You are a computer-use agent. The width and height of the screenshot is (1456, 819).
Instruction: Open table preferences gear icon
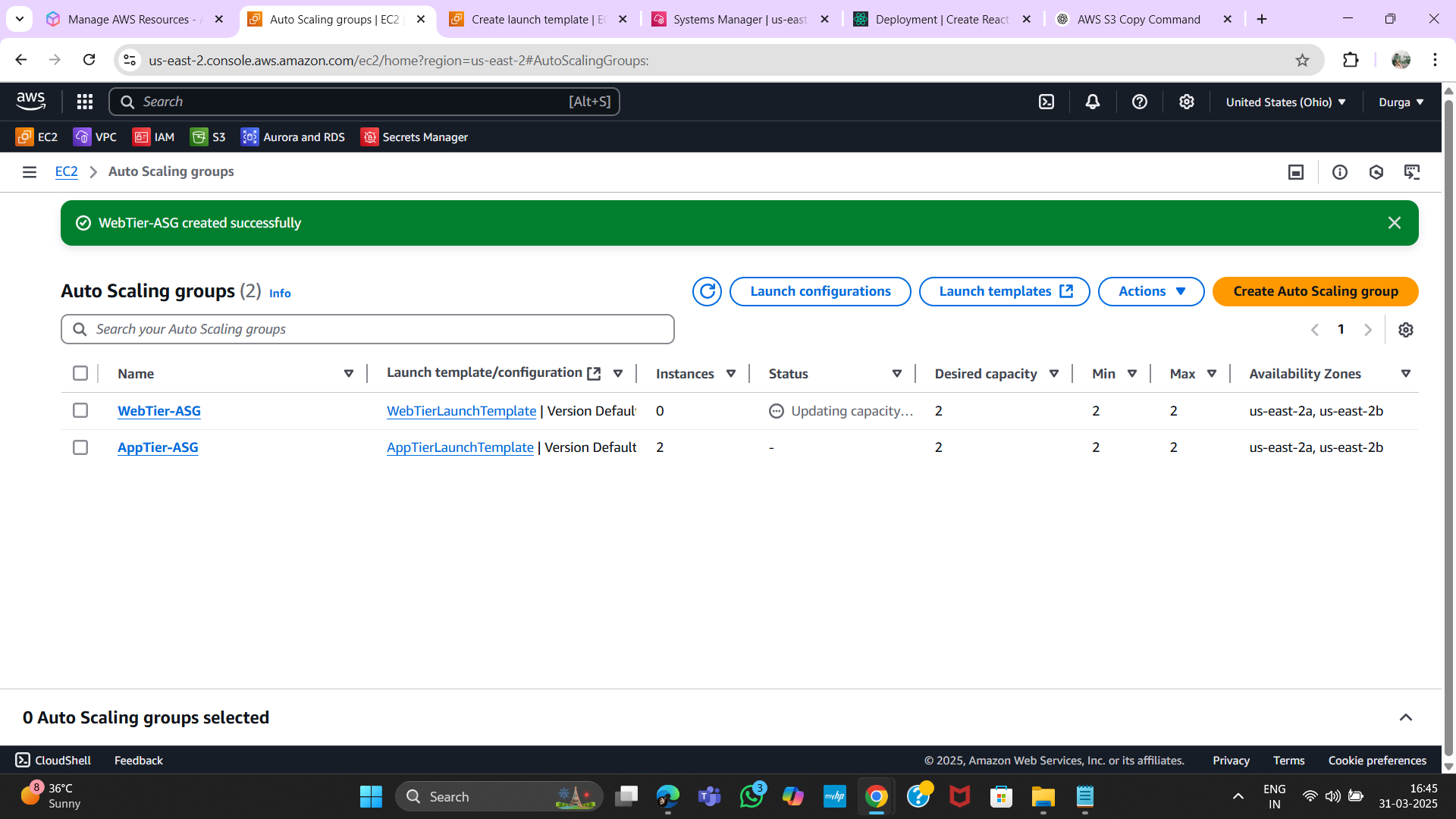pyautogui.click(x=1406, y=330)
